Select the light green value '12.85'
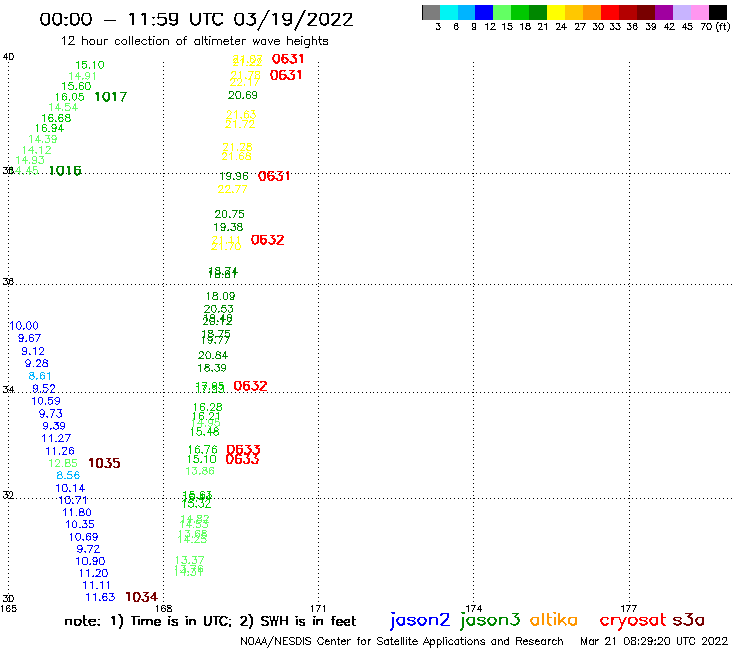Image resolution: width=740 pixels, height=650 pixels. [x=63, y=464]
